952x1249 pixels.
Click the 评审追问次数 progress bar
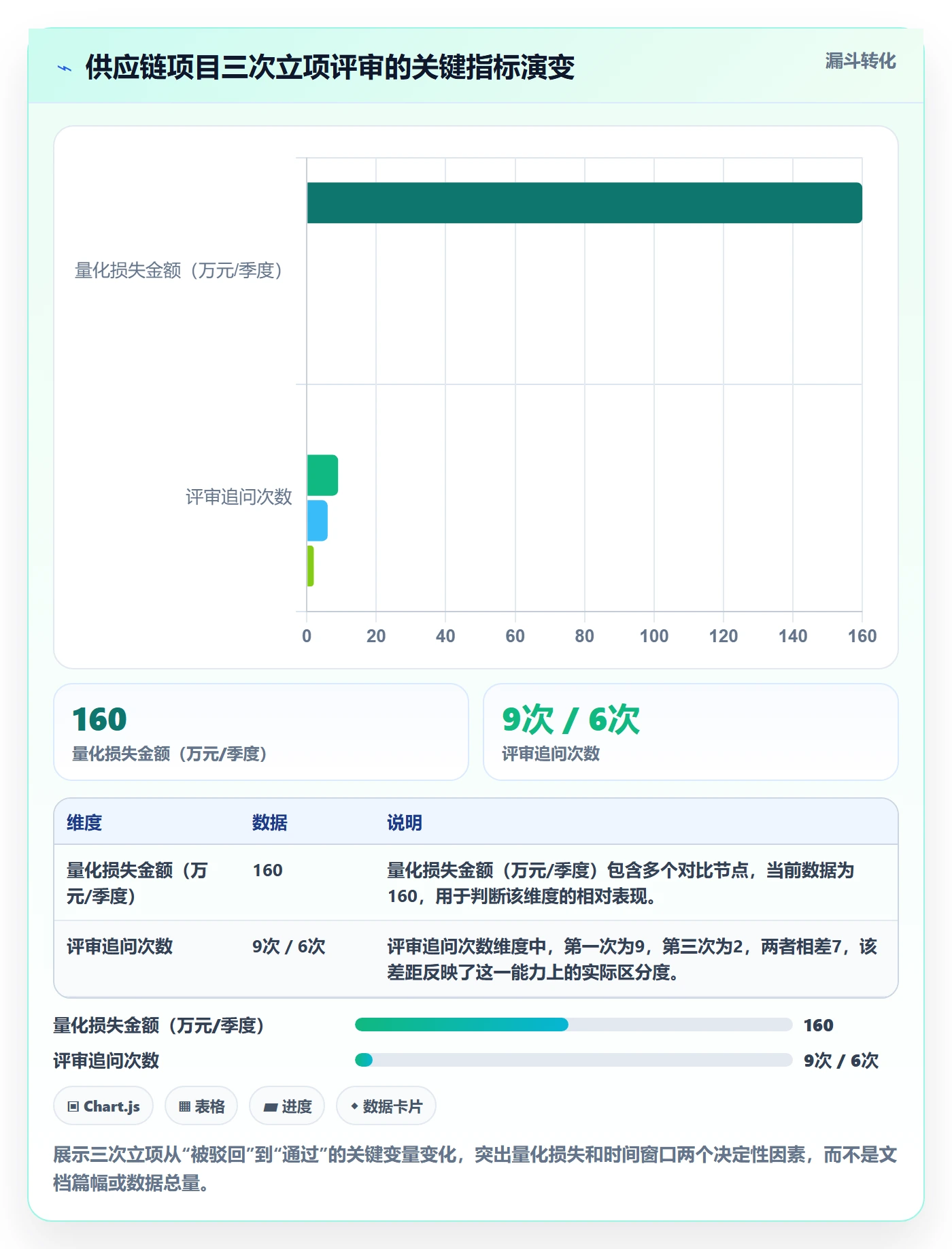pos(573,1060)
